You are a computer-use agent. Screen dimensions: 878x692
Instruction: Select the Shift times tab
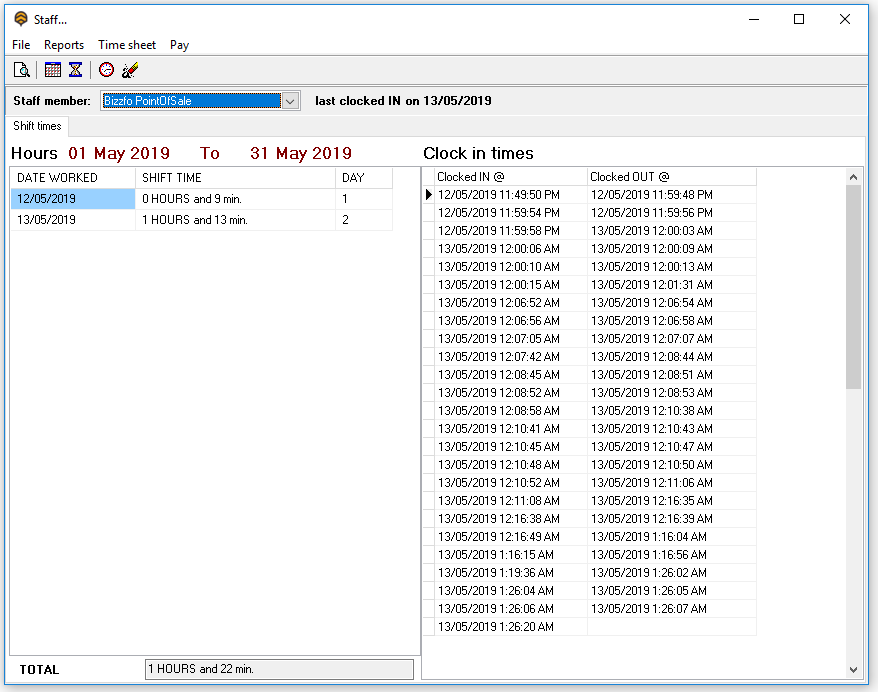[x=37, y=126]
